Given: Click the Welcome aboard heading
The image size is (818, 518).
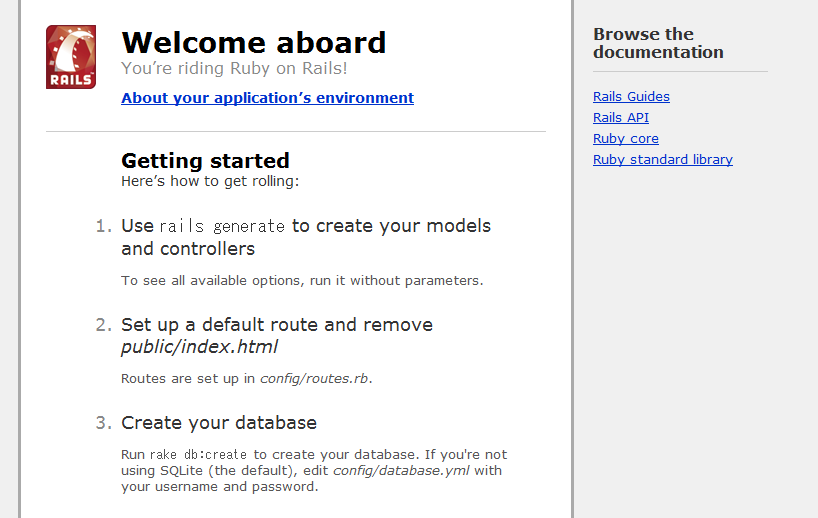Looking at the screenshot, I should tap(254, 42).
